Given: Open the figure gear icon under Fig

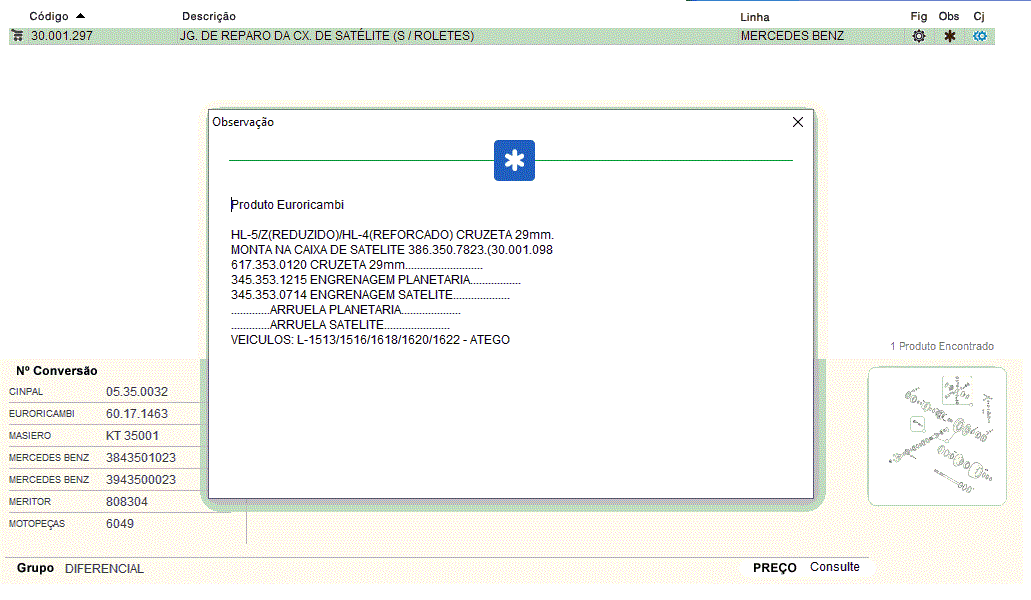Looking at the screenshot, I should click(x=918, y=36).
